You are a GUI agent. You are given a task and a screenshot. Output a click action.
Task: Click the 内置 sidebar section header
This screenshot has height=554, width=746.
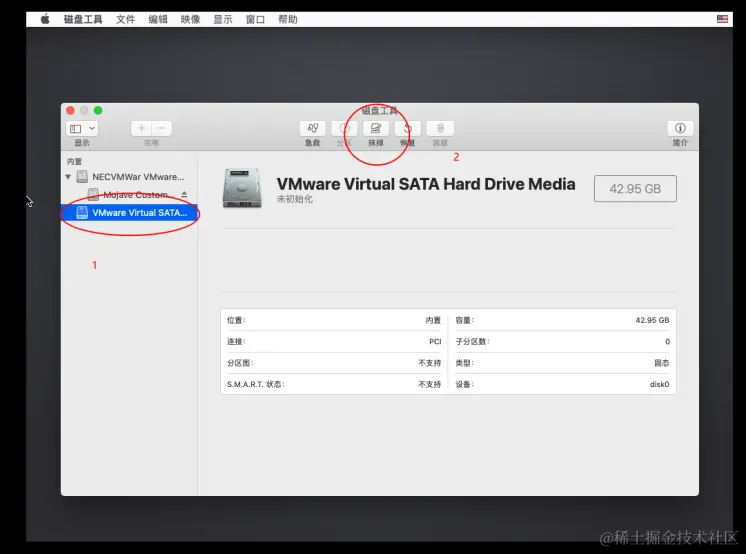[x=75, y=162]
